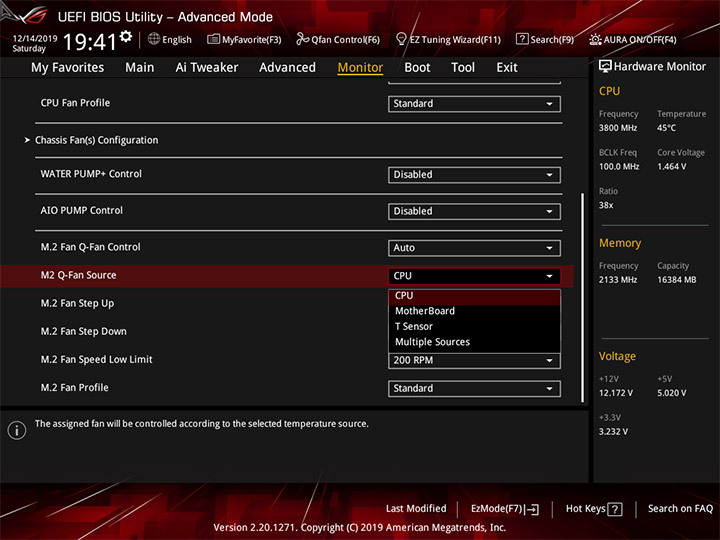The width and height of the screenshot is (720, 540).
Task: Open M.2 Fan Speed Low Limit dropdown
Action: [x=474, y=360]
